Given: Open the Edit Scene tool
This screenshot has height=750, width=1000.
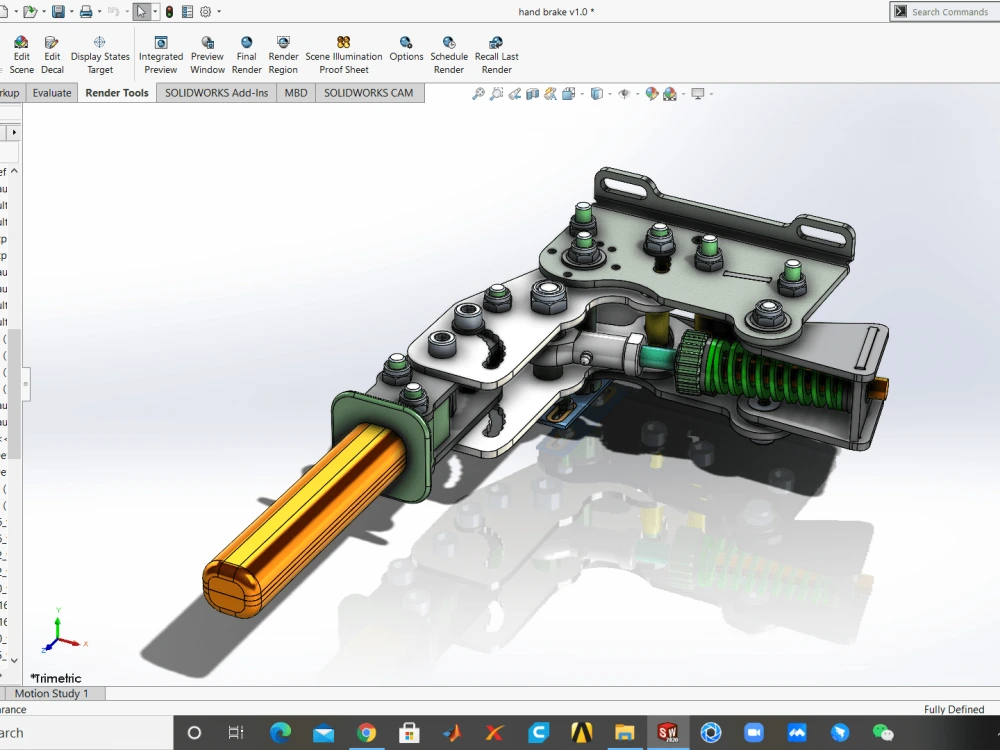Looking at the screenshot, I should 21,55.
